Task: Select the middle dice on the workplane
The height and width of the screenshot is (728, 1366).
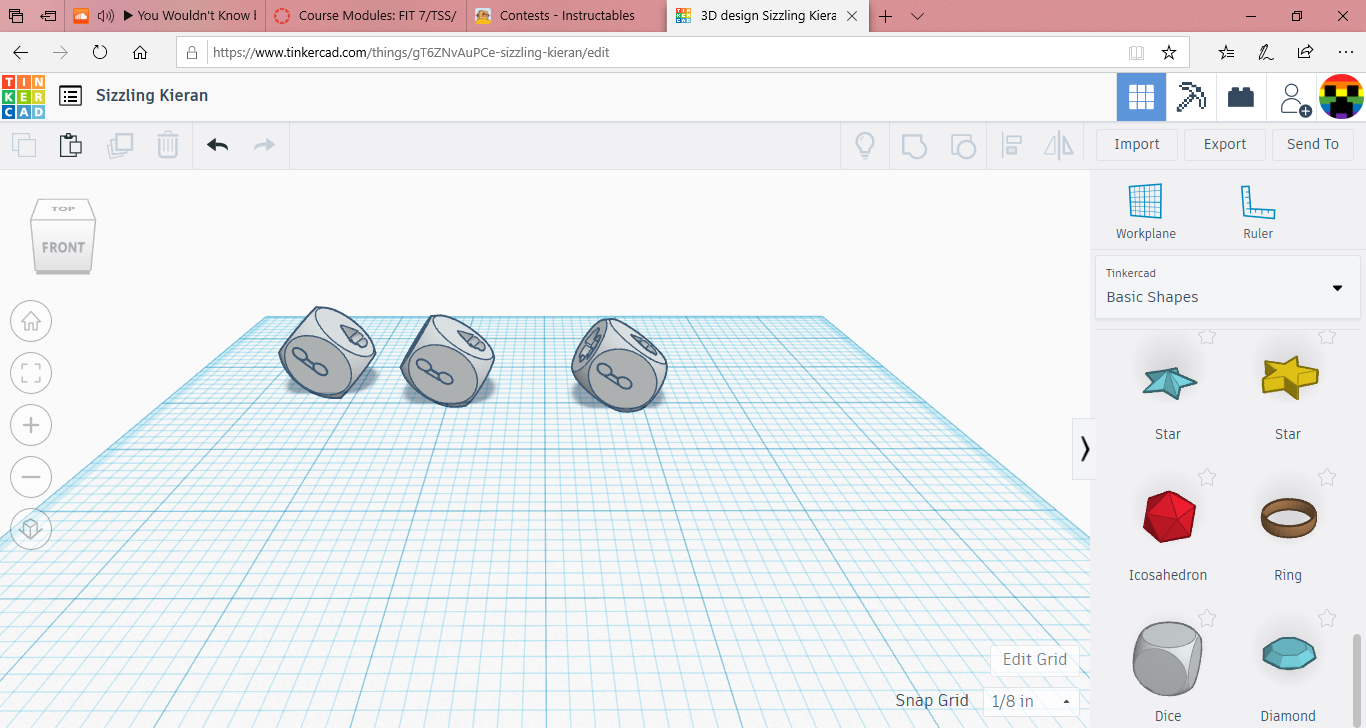Action: tap(446, 360)
